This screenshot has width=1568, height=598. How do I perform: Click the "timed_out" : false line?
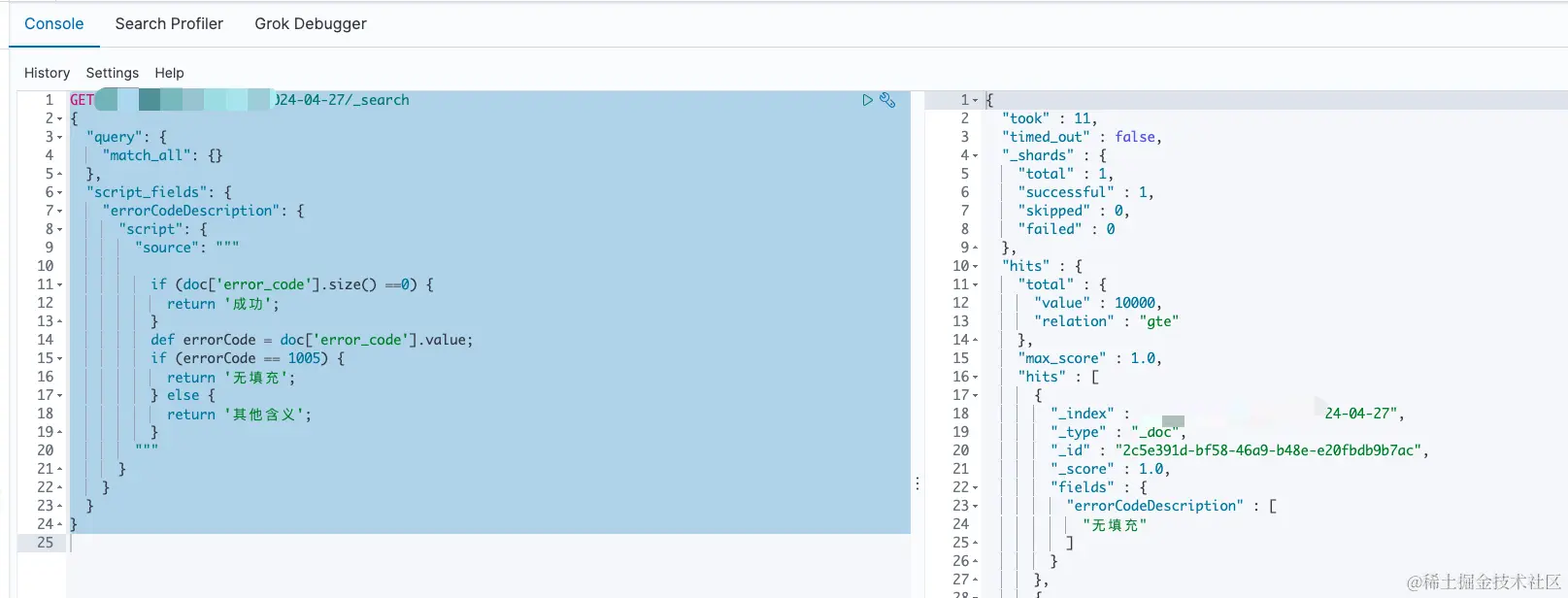click(1082, 137)
